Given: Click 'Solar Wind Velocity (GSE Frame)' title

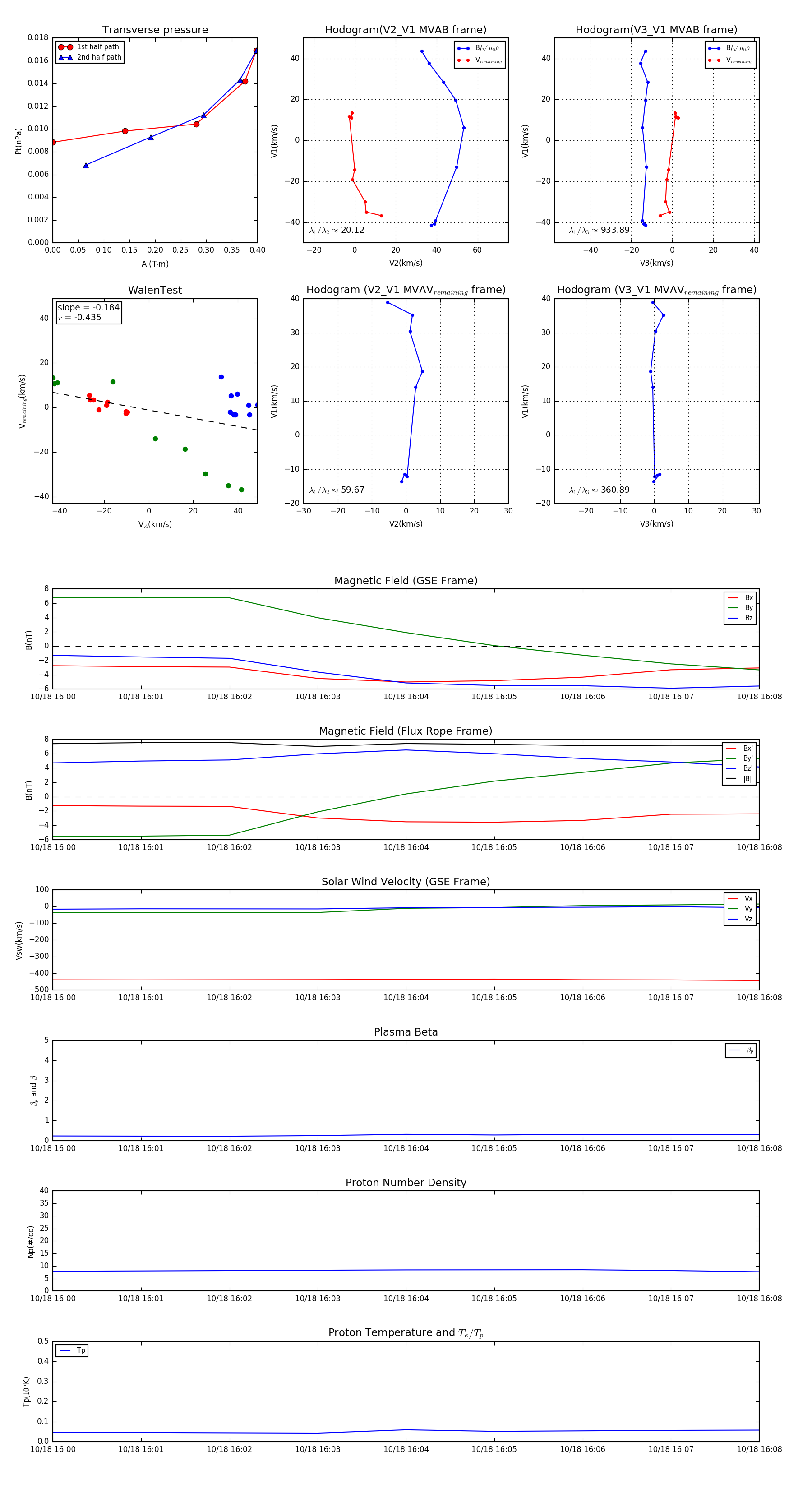Looking at the screenshot, I should [406, 882].
